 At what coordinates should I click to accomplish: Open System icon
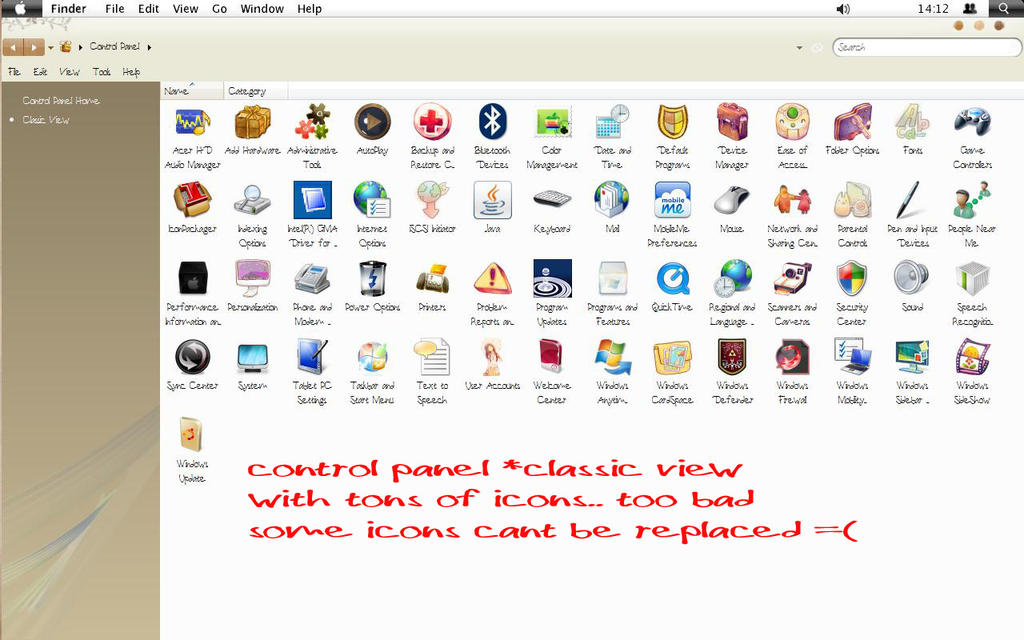click(253, 358)
